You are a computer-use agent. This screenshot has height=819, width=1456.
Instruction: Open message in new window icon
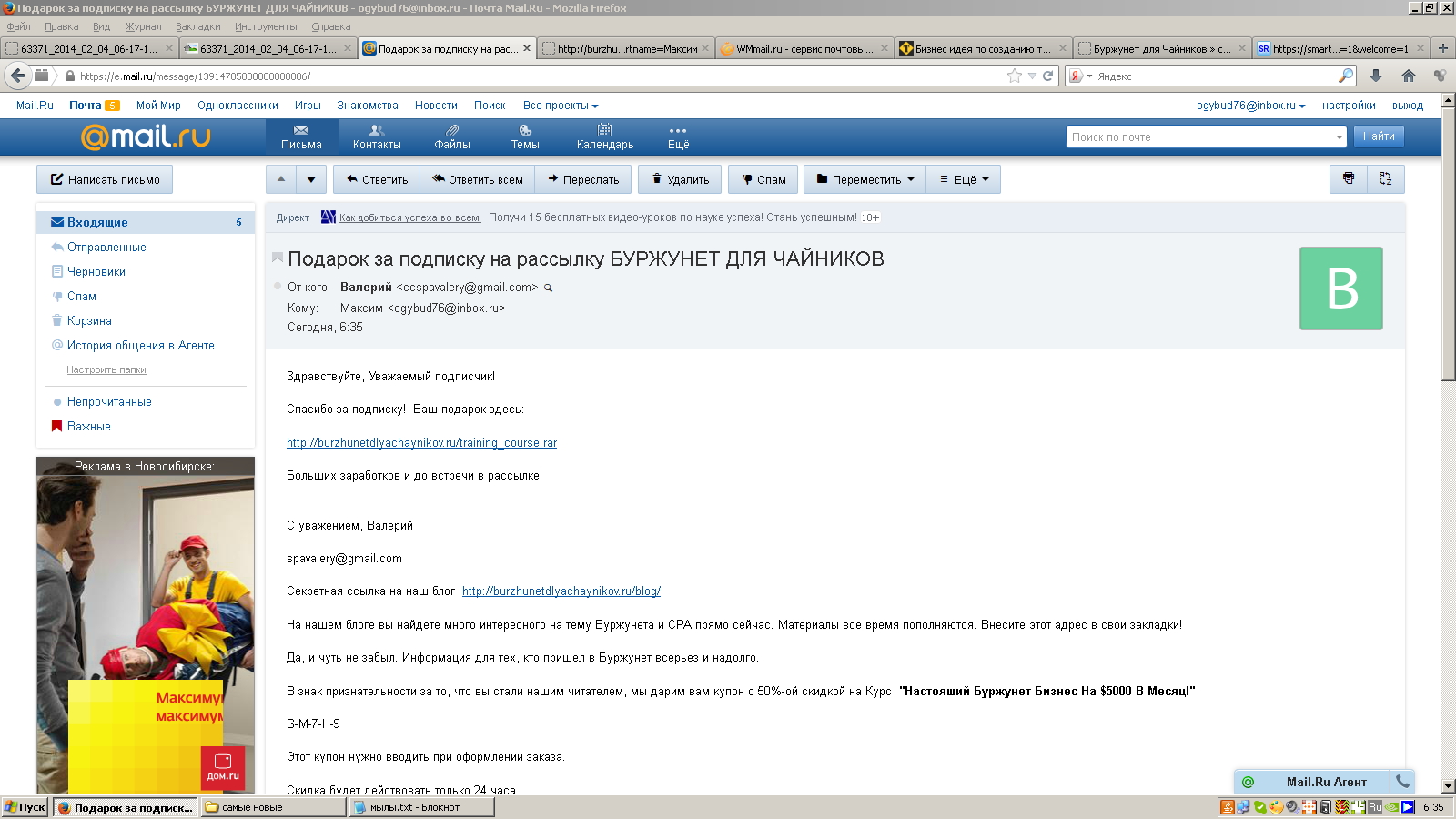click(1386, 179)
